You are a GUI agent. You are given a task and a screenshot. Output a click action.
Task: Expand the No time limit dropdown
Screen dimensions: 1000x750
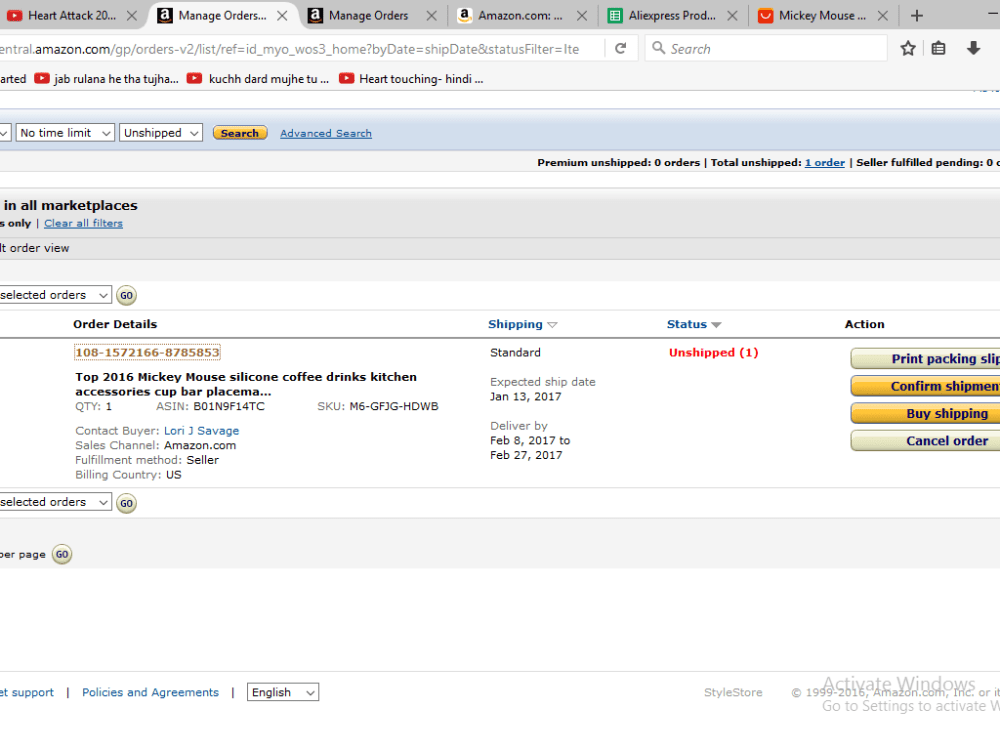(x=65, y=133)
